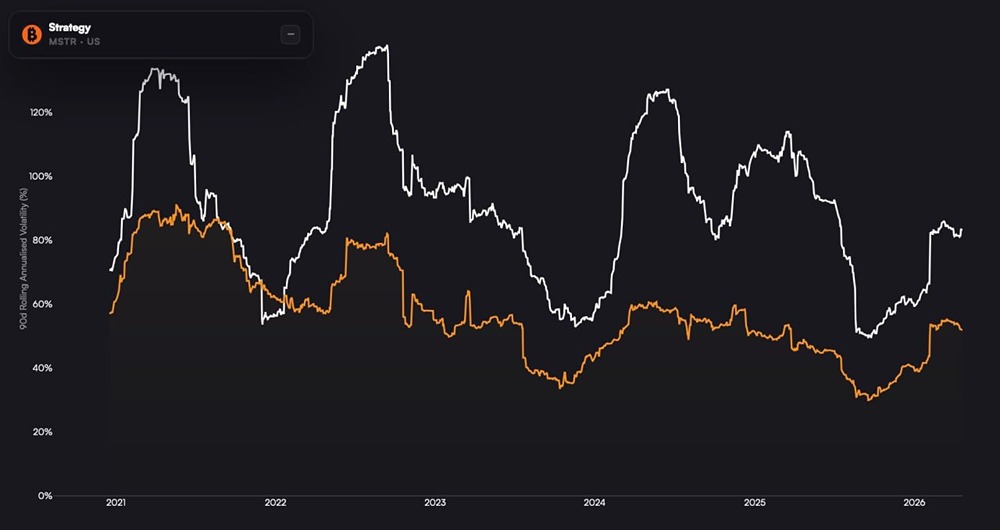Image resolution: width=1000 pixels, height=530 pixels.
Task: Click the orange Bitcoin logo icon
Action: click(x=32, y=34)
